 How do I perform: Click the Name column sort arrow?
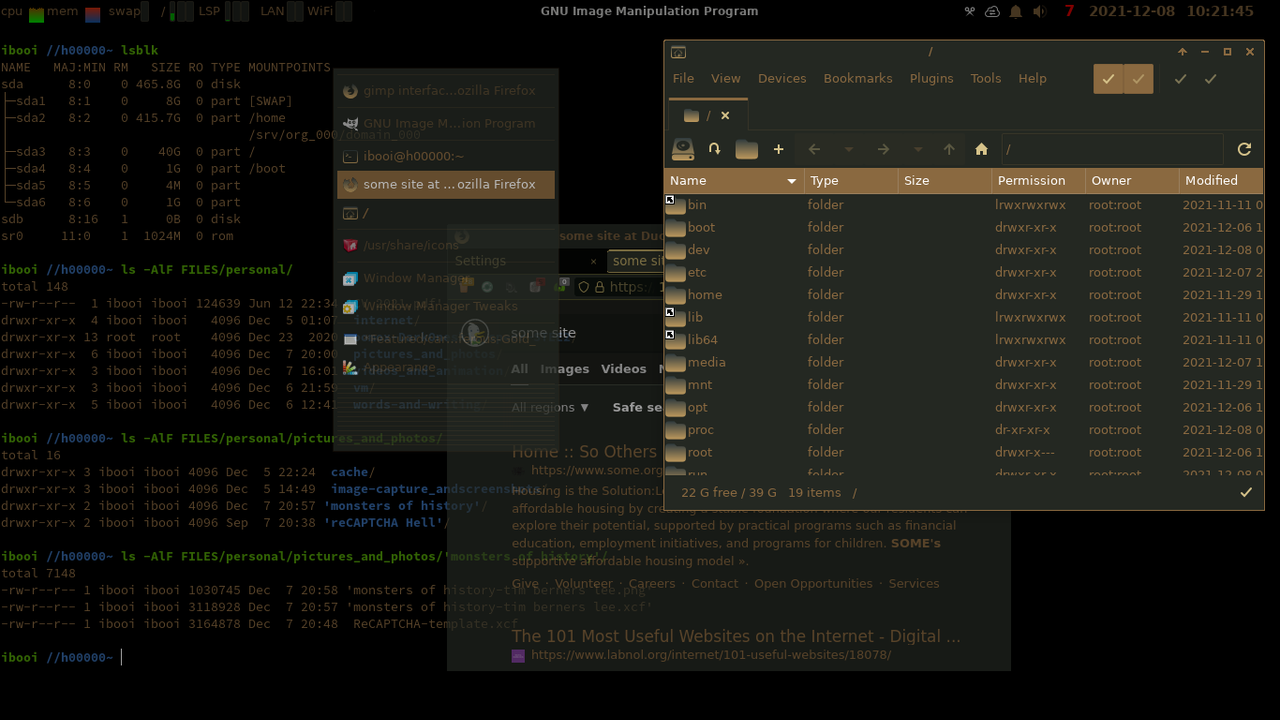(x=791, y=181)
